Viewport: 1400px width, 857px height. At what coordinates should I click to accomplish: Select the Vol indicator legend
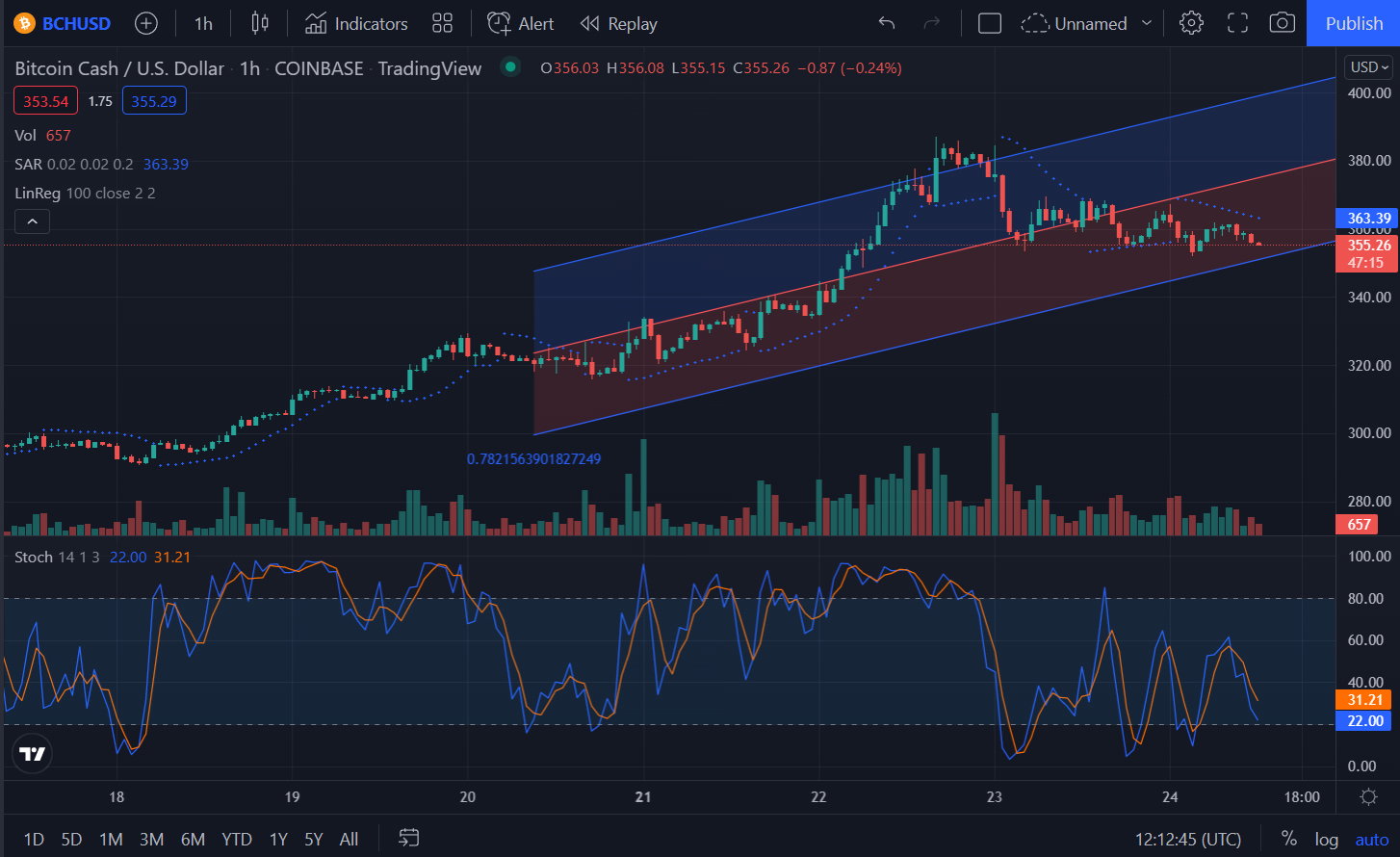coord(42,136)
